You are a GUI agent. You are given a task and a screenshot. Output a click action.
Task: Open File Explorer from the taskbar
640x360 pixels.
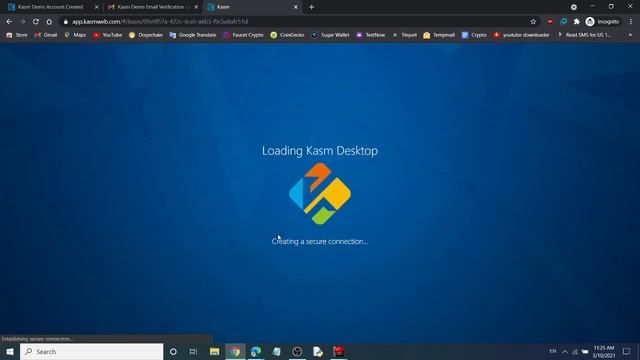click(x=214, y=351)
